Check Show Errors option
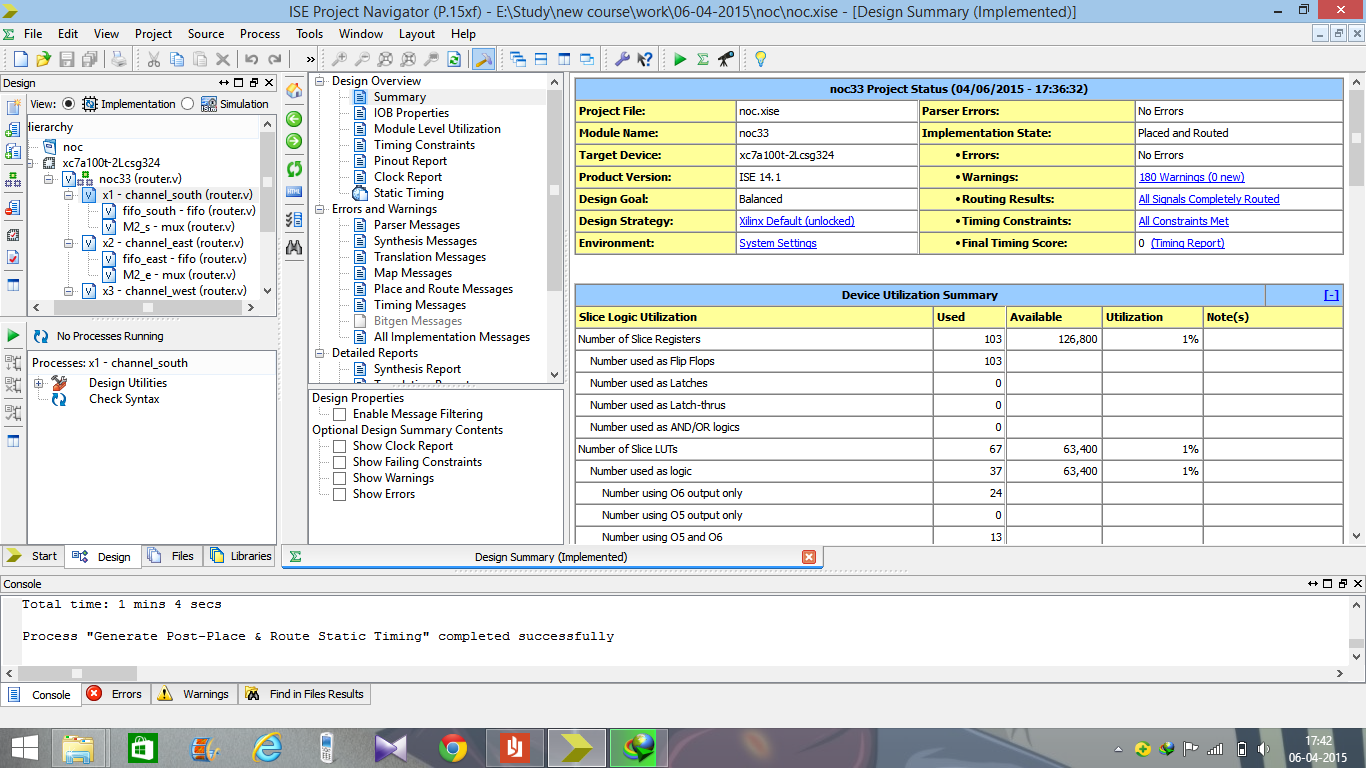This screenshot has height=768, width=1366. point(340,494)
